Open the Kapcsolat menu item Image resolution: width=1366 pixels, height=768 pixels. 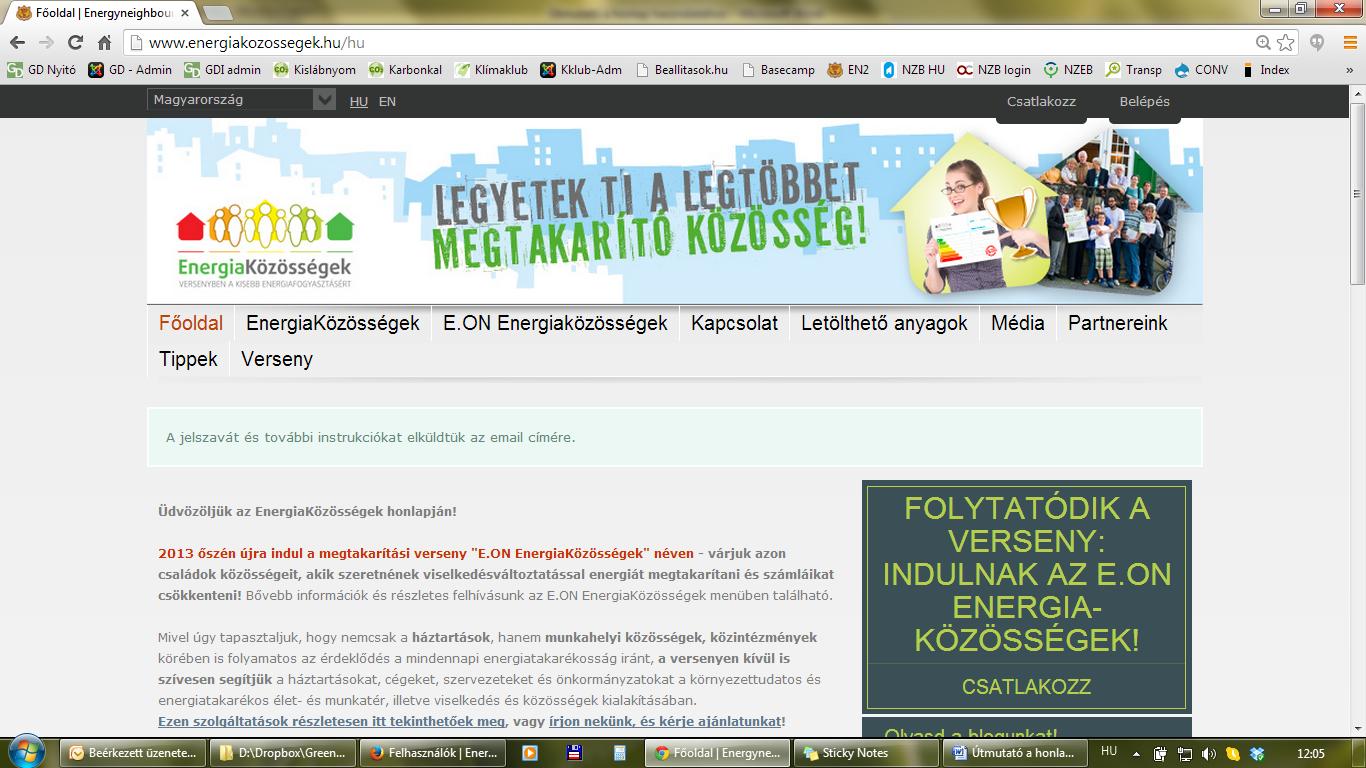coord(734,323)
